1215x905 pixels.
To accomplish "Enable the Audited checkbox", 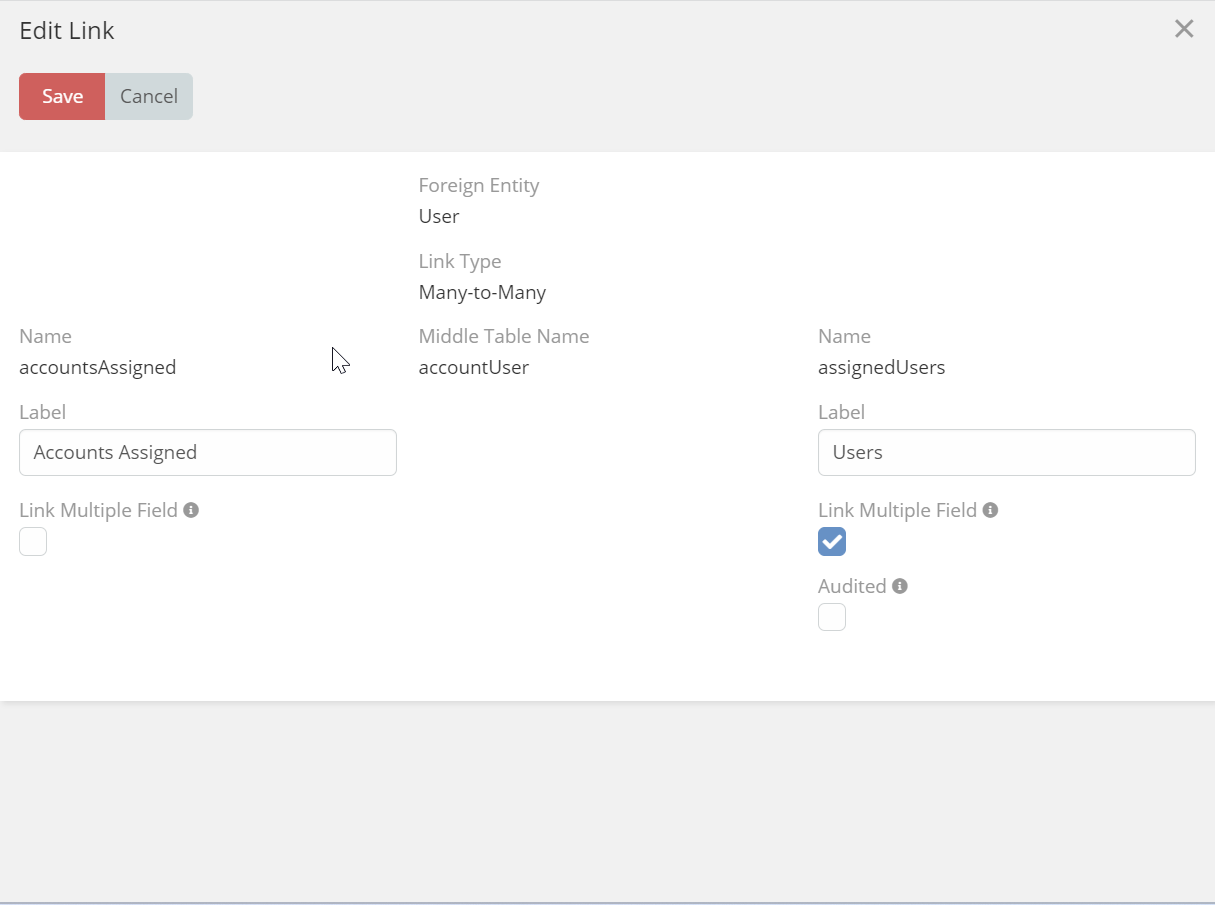I will click(832, 618).
